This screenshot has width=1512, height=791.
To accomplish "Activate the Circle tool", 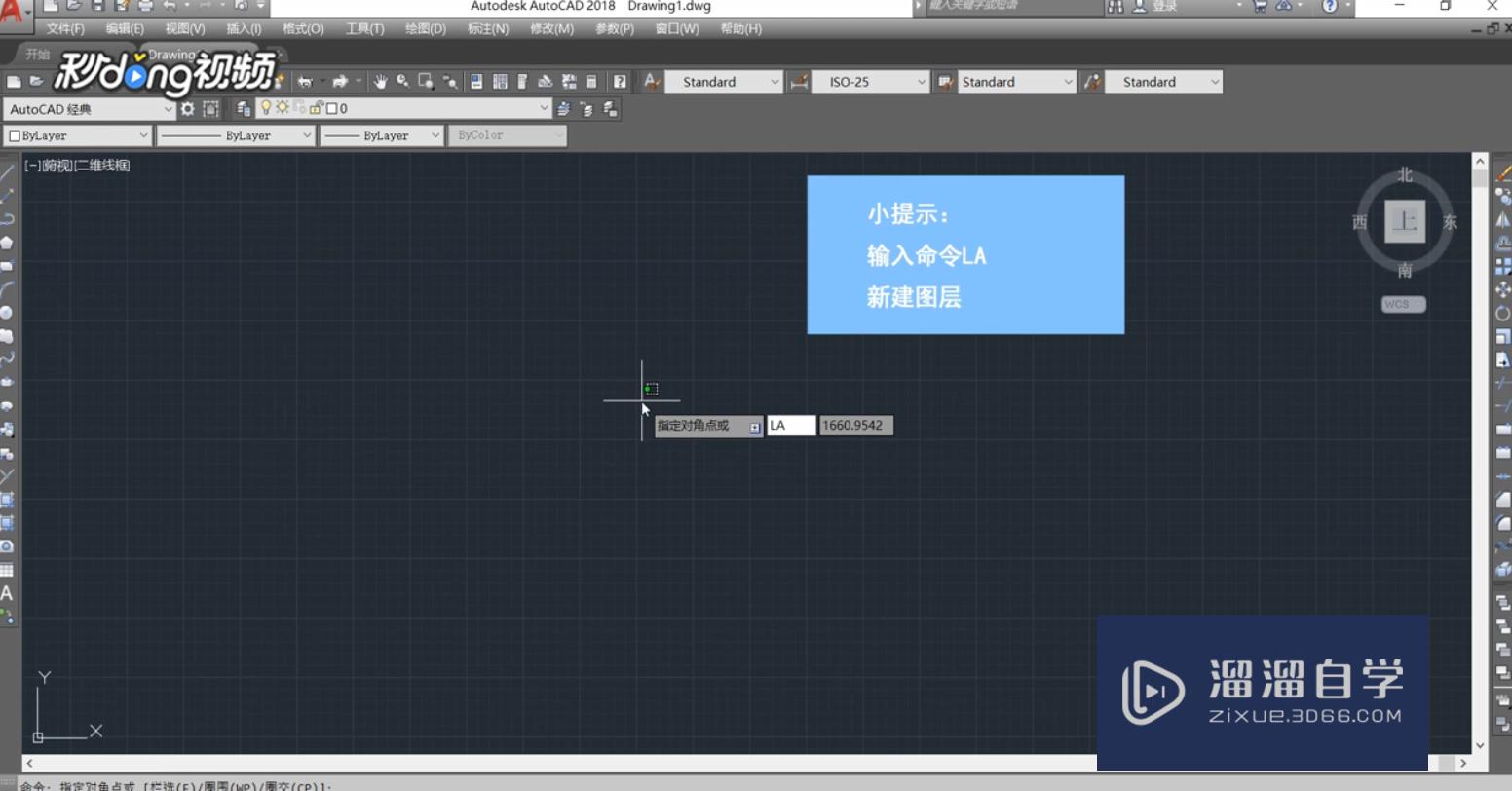I will 8,310.
